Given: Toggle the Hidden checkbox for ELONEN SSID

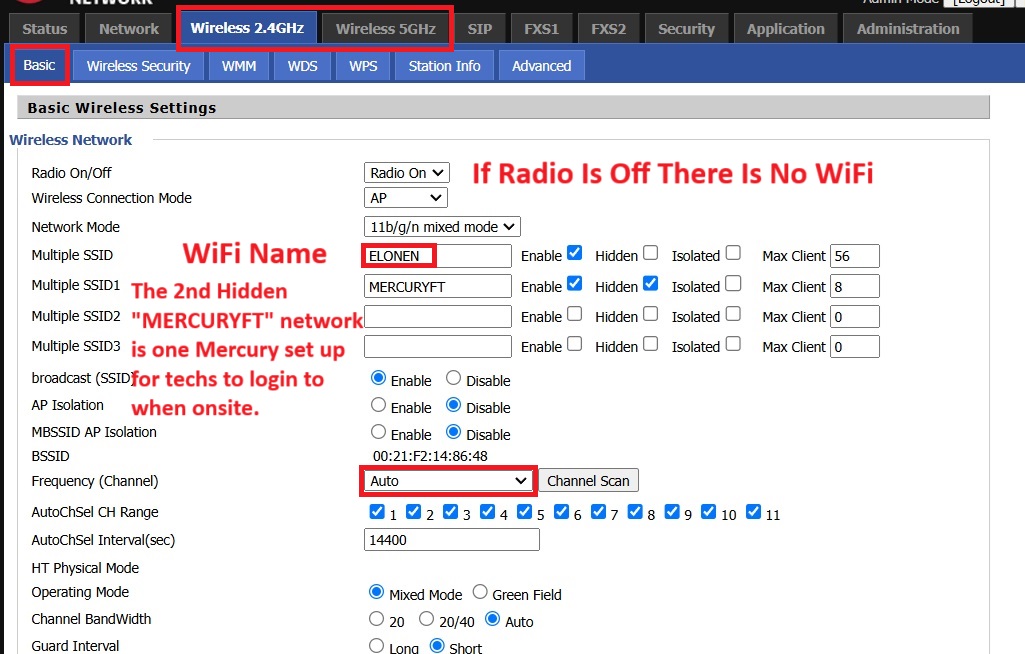Looking at the screenshot, I should 651,254.
